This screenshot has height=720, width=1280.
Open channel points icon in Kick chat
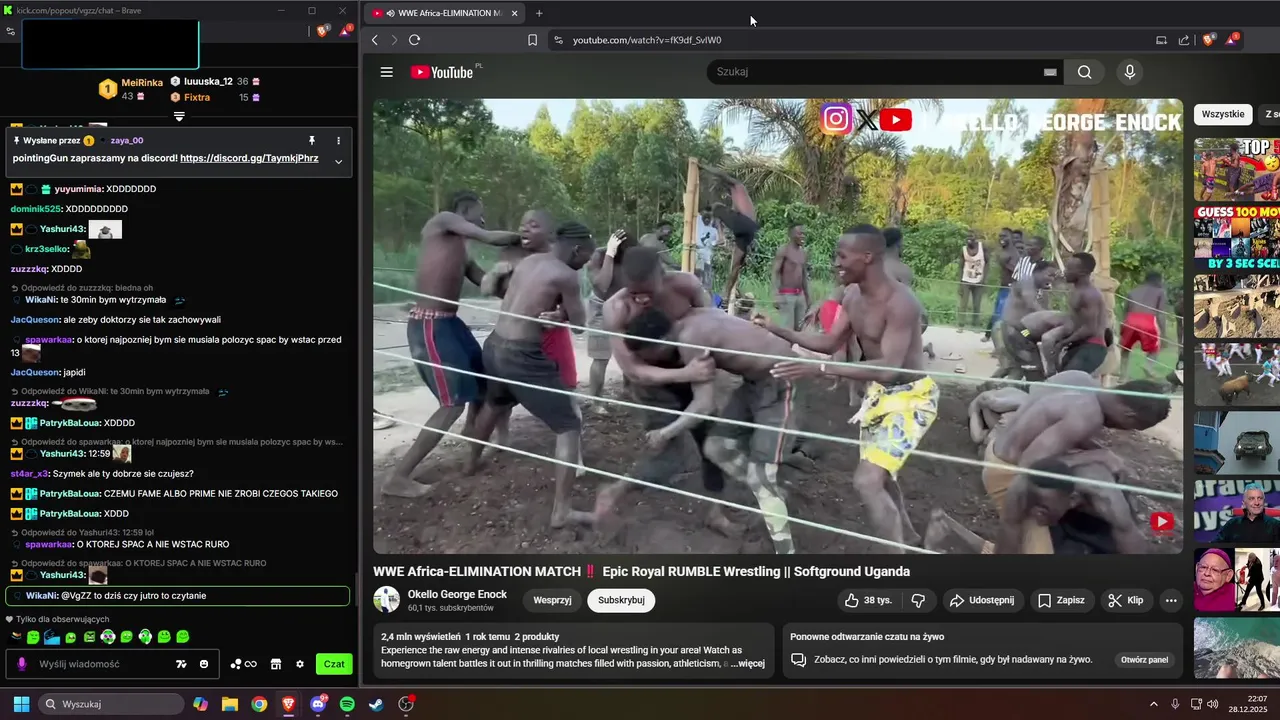pos(244,664)
